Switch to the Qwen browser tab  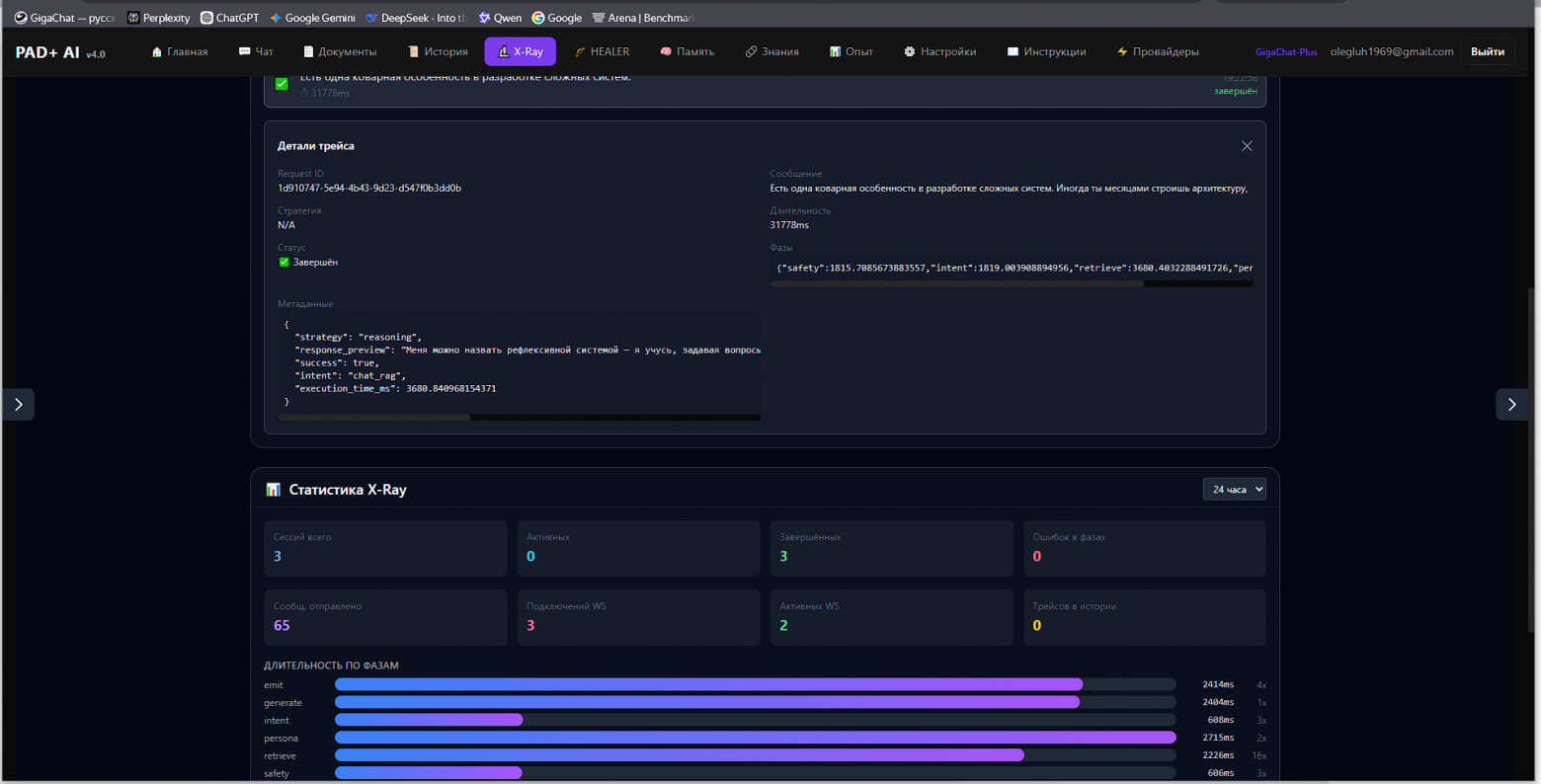tap(500, 18)
